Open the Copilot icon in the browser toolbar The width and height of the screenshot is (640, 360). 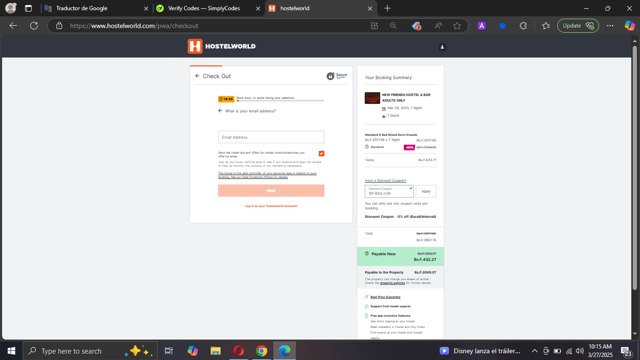click(x=630, y=26)
